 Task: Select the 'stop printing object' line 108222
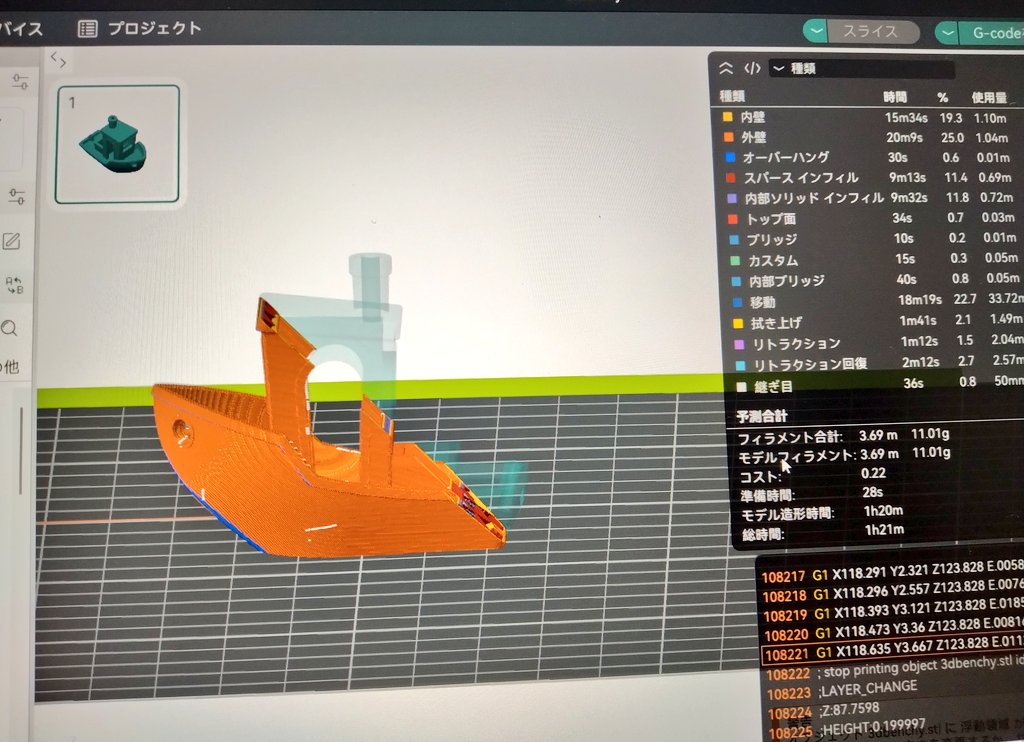coord(894,669)
